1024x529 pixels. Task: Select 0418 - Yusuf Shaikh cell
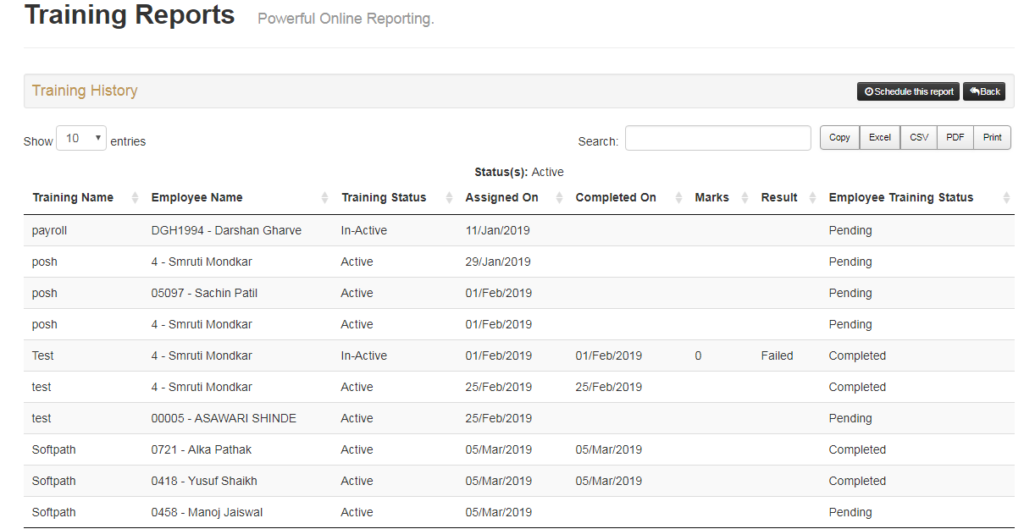coord(204,481)
